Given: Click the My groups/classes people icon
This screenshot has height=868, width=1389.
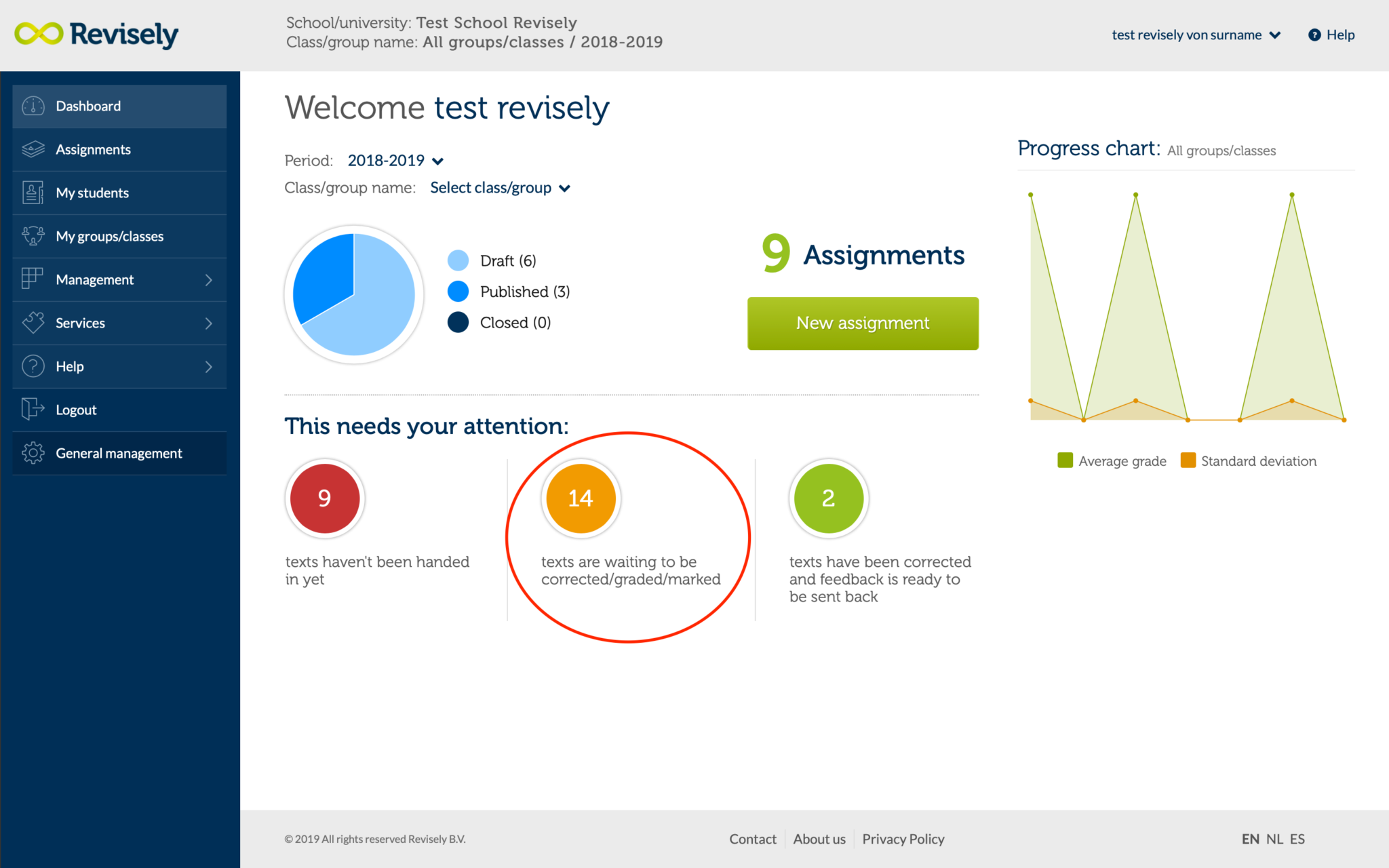Looking at the screenshot, I should point(33,236).
